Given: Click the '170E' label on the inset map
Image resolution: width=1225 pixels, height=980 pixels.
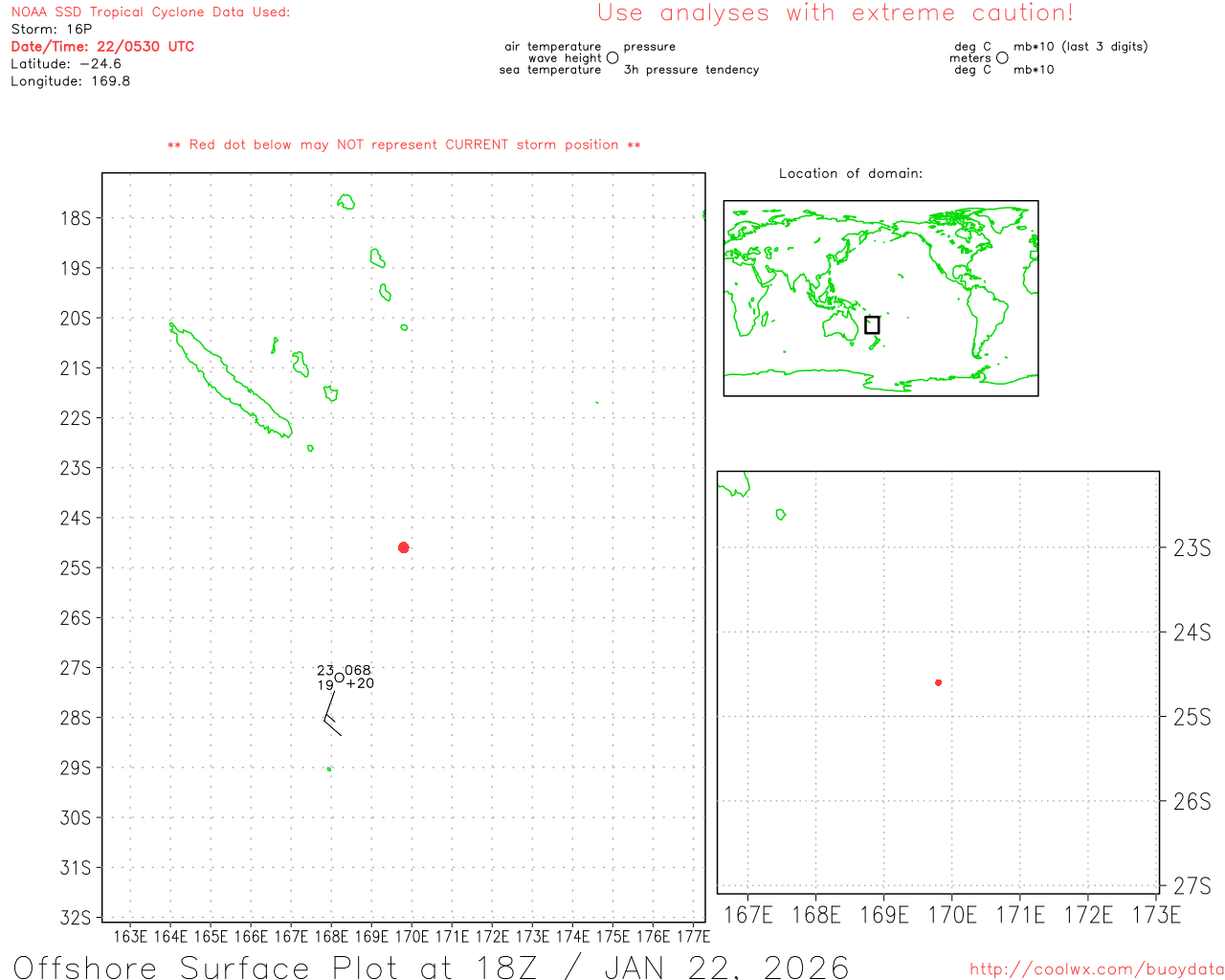Looking at the screenshot, I should click(x=952, y=915).
